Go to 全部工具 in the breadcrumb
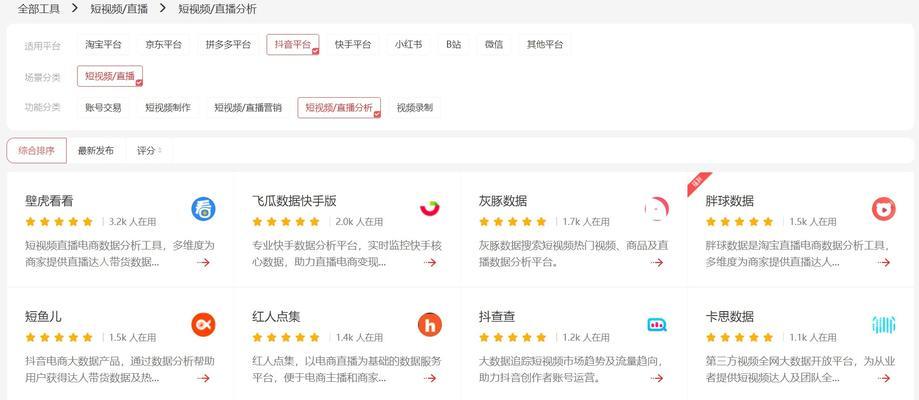The image size is (919, 400). (39, 9)
